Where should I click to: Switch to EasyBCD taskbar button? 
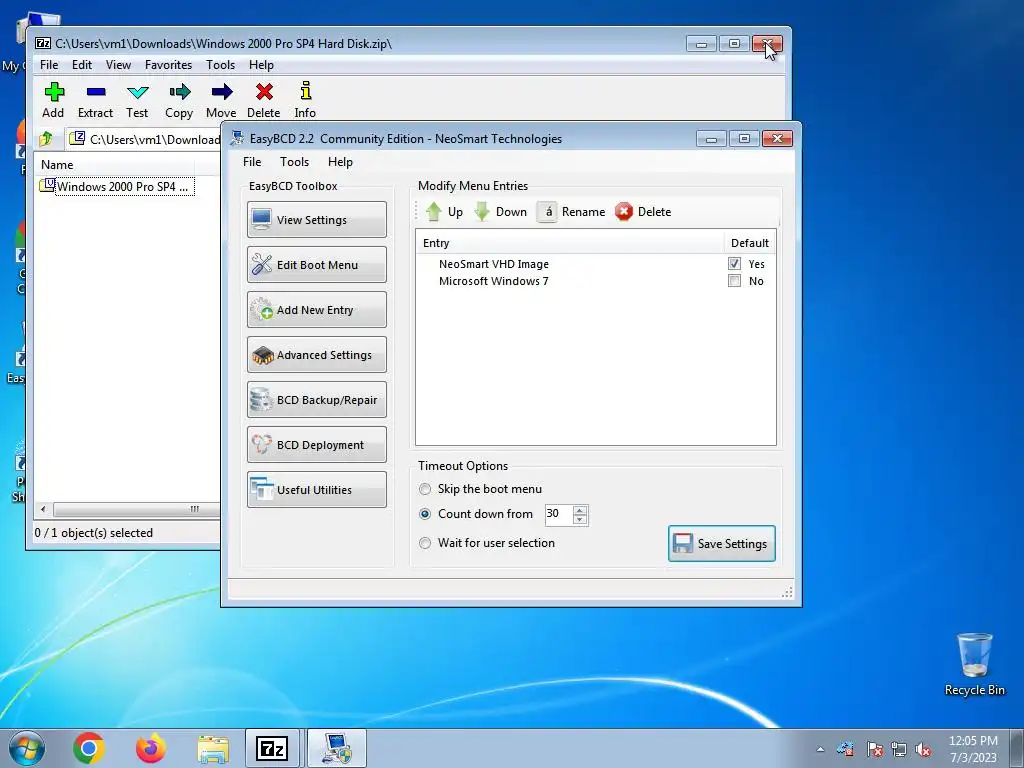[337, 748]
